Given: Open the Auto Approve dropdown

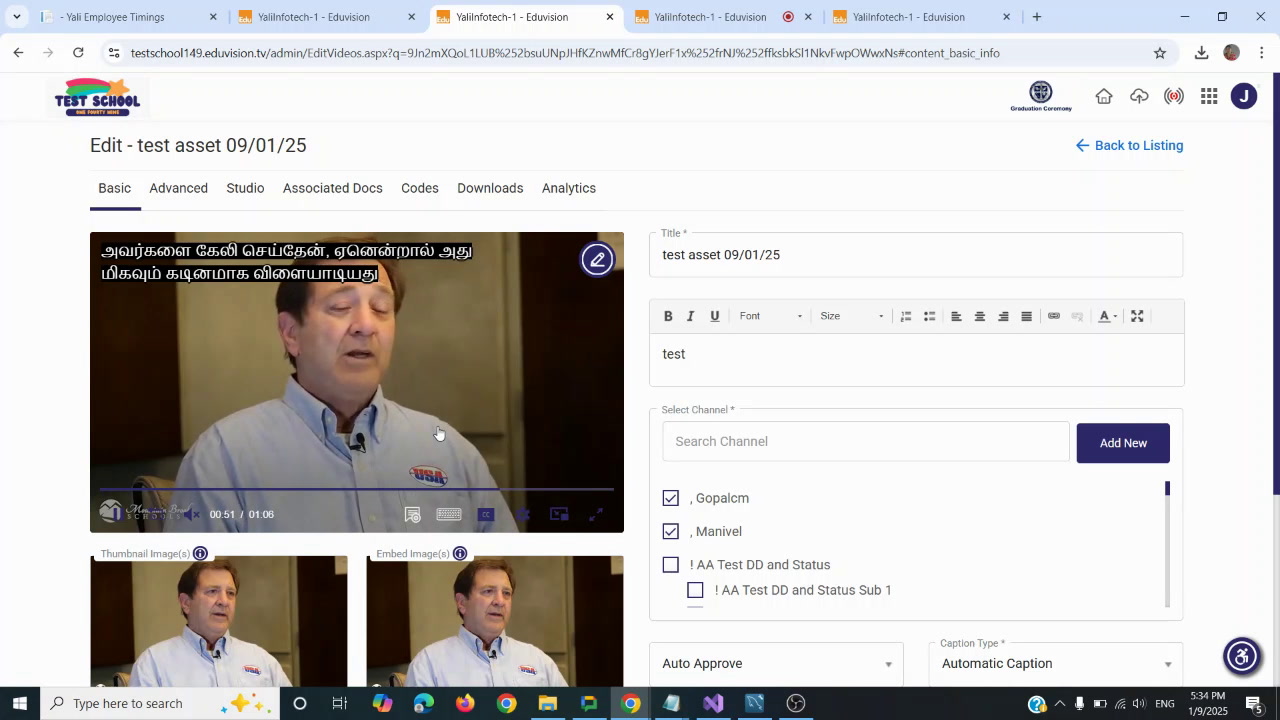Looking at the screenshot, I should (x=776, y=663).
